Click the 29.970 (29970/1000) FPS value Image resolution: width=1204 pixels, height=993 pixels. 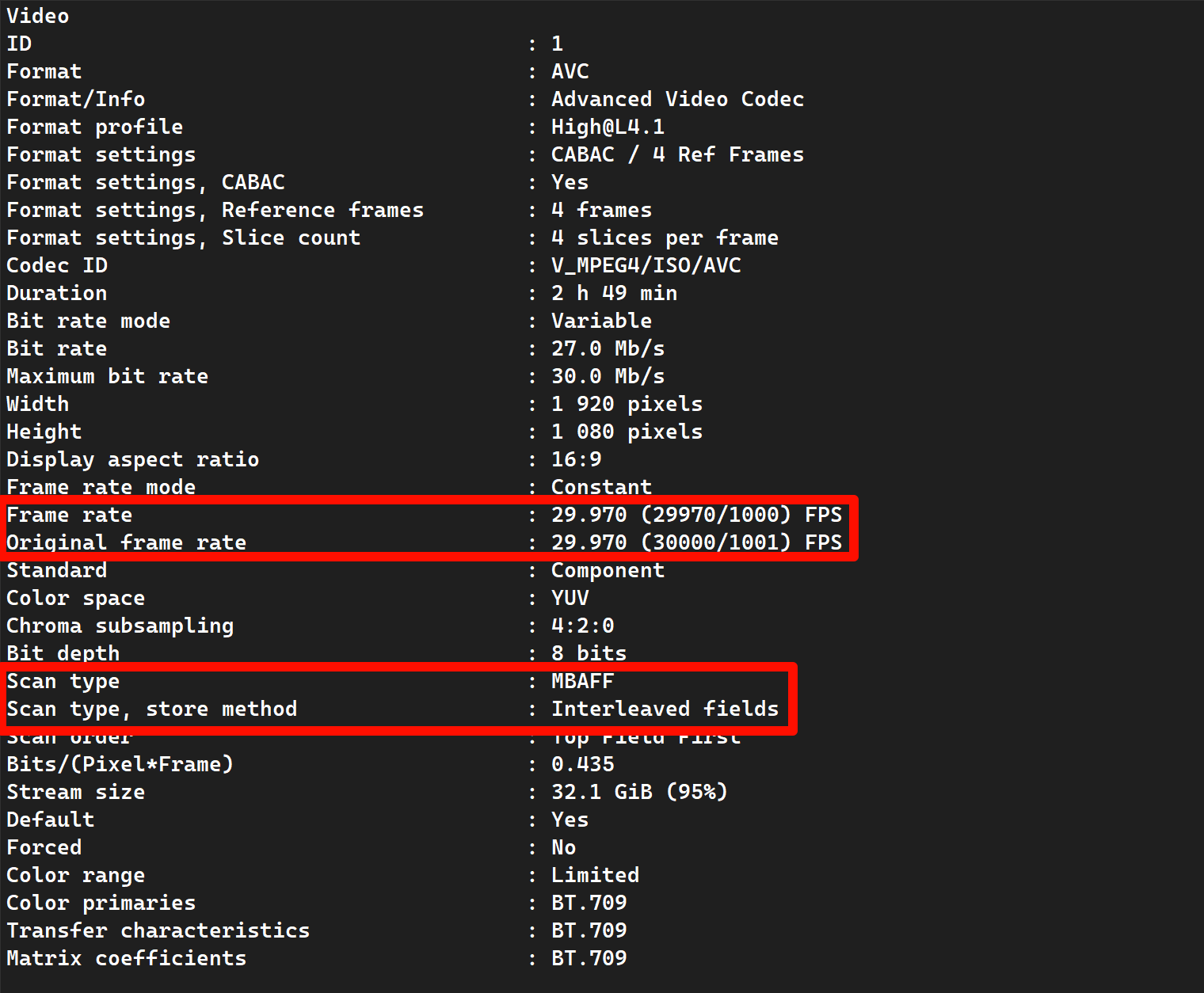pos(696,515)
